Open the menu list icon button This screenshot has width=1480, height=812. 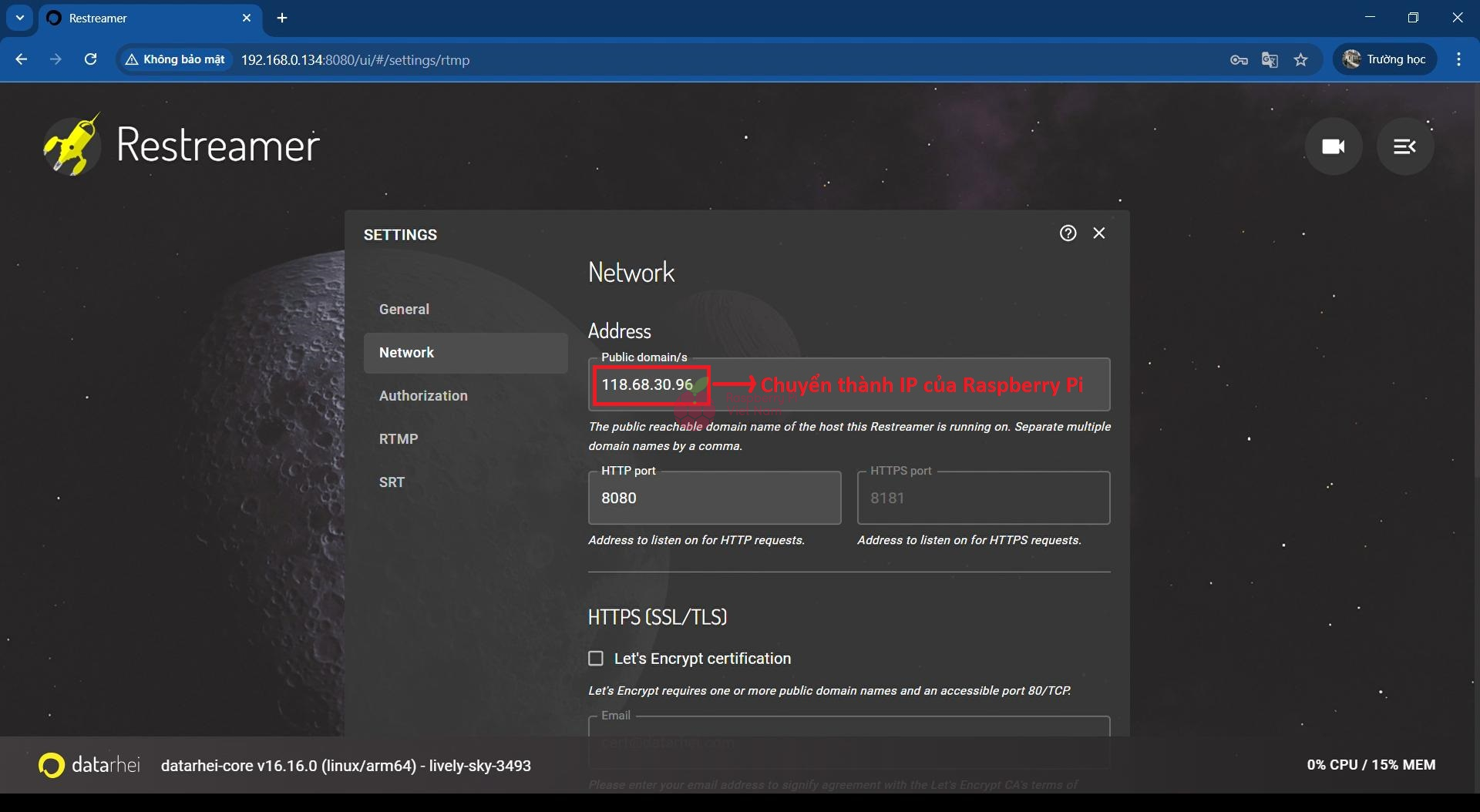tap(1404, 146)
